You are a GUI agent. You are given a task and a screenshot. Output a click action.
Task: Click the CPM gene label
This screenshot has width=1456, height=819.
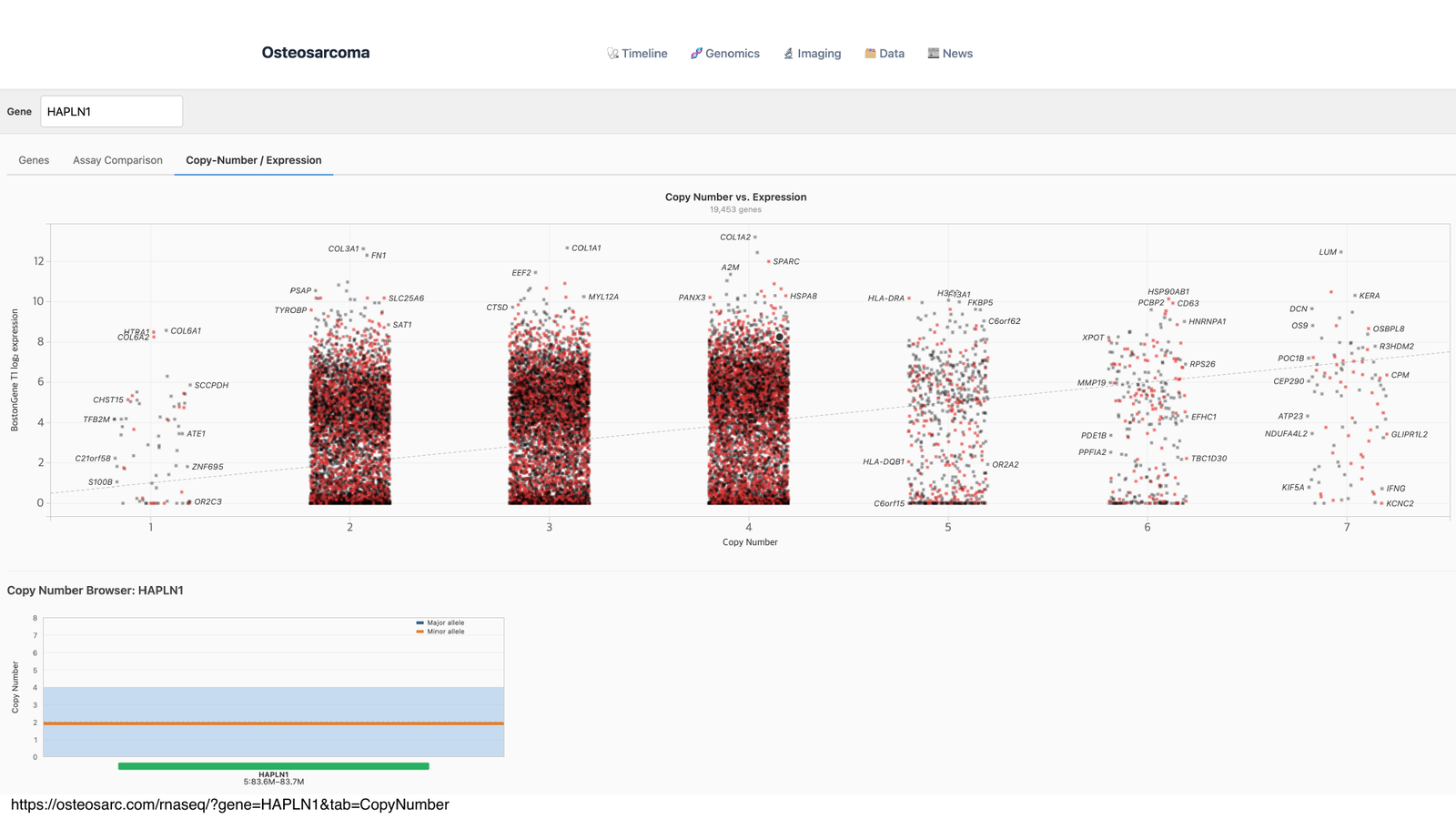click(1400, 375)
